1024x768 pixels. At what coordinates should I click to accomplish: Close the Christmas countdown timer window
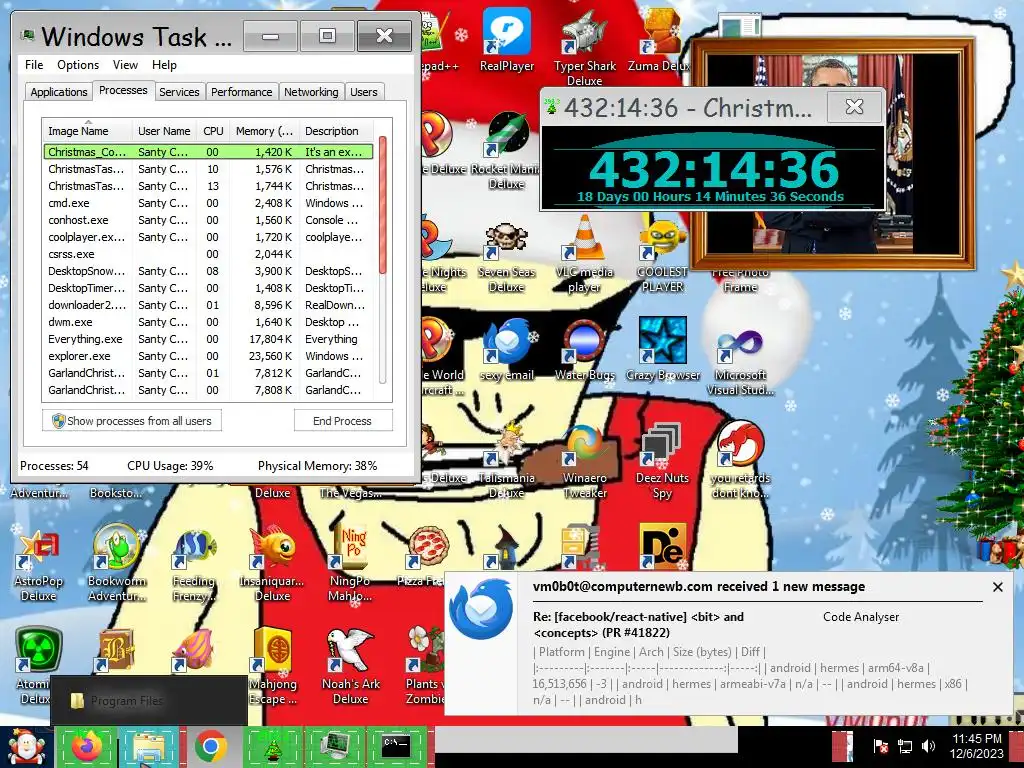(x=854, y=106)
